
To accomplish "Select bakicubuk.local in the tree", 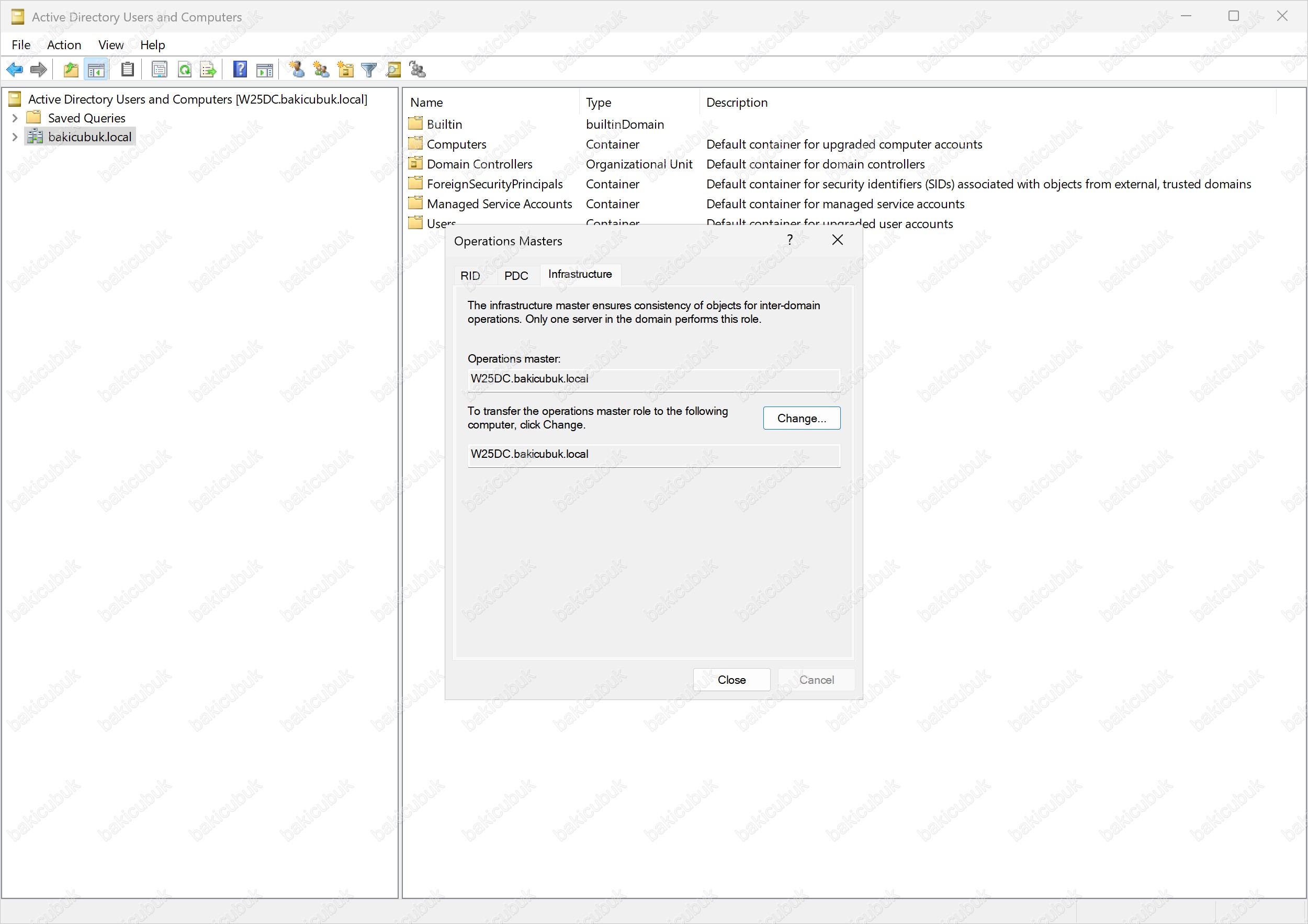I will 89,137.
